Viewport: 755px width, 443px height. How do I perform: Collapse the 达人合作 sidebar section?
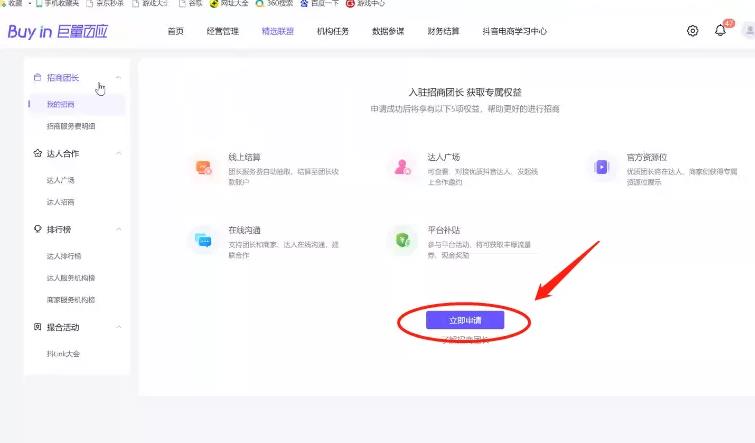click(119, 154)
